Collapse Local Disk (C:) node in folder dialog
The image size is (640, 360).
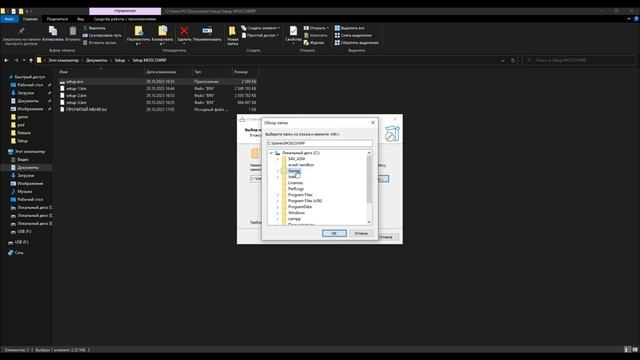pos(271,153)
